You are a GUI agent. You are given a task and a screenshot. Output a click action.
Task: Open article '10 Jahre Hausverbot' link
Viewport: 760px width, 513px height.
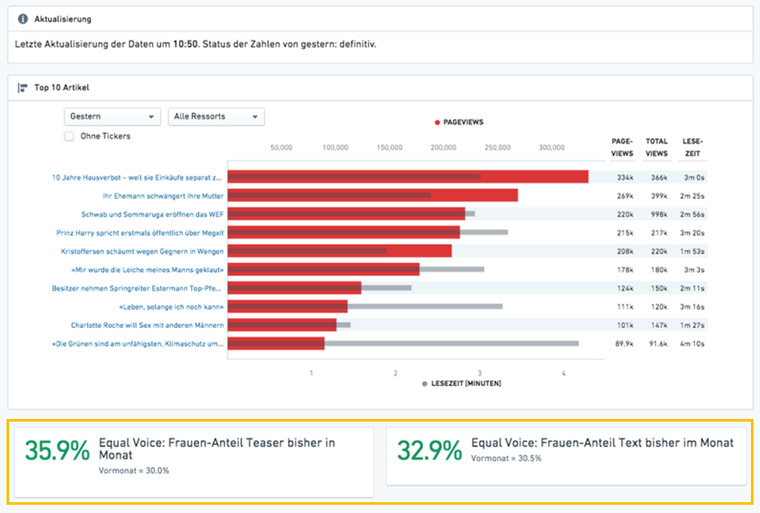tap(137, 177)
